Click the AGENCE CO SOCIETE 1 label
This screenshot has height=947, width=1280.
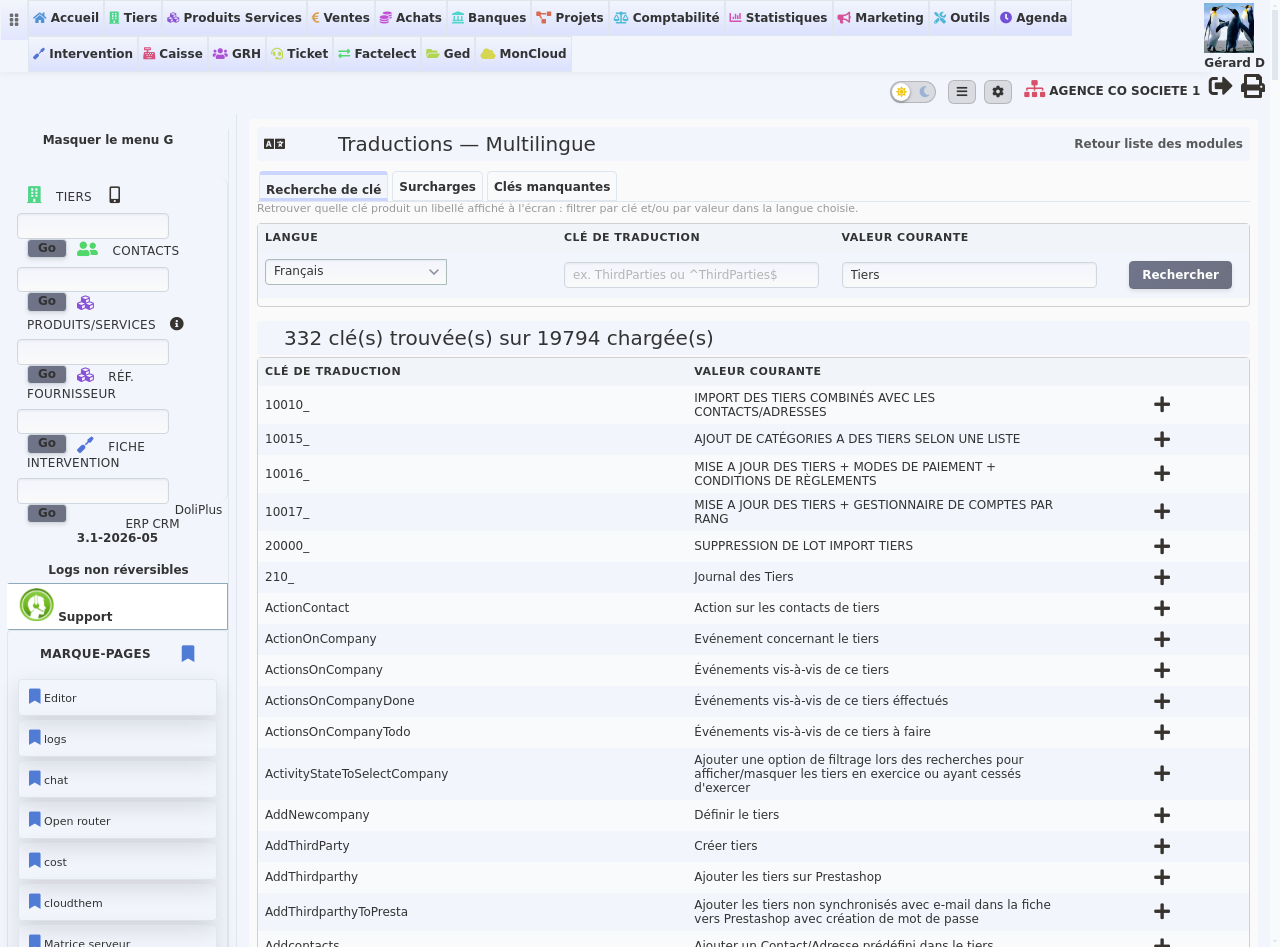tap(1124, 91)
